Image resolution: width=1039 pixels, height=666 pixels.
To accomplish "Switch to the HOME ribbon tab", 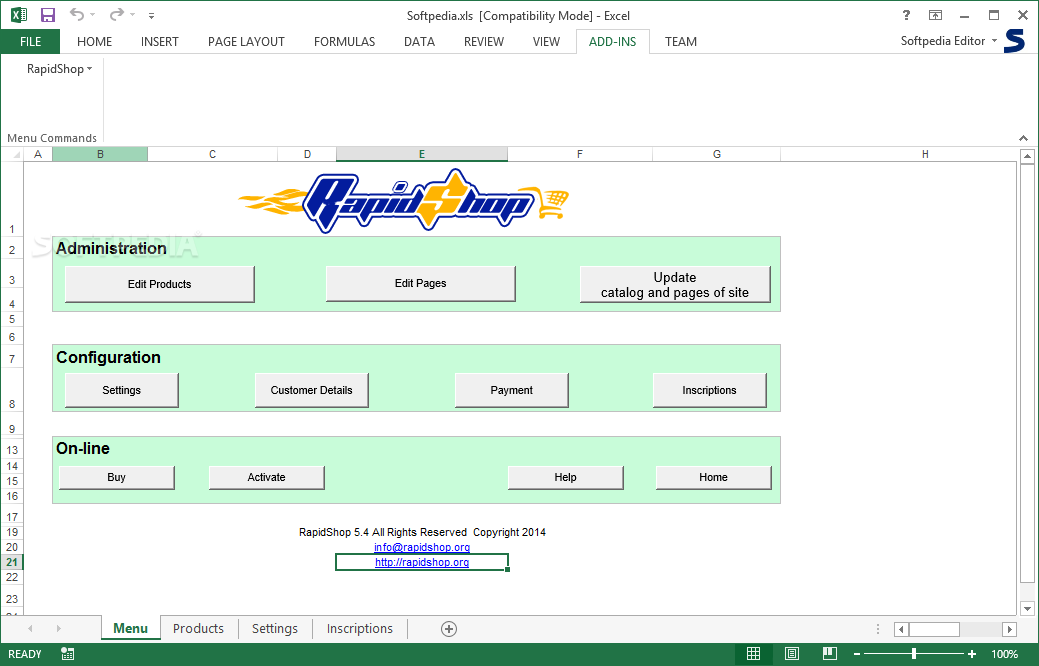I will [94, 41].
